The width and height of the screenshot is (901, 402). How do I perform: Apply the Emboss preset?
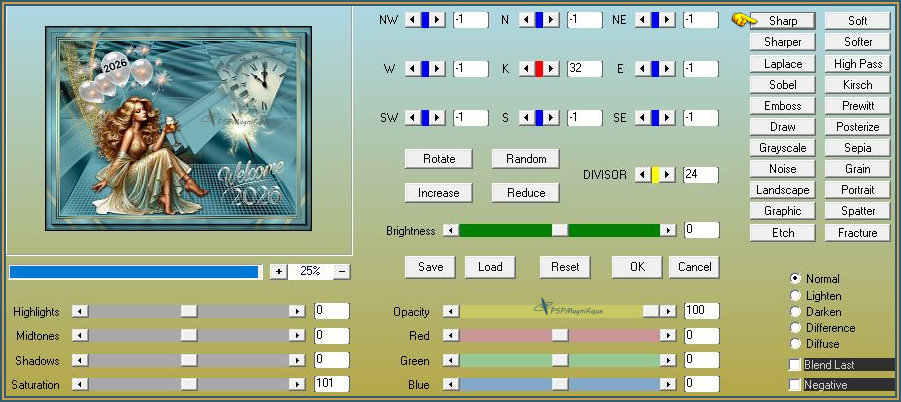tap(783, 106)
